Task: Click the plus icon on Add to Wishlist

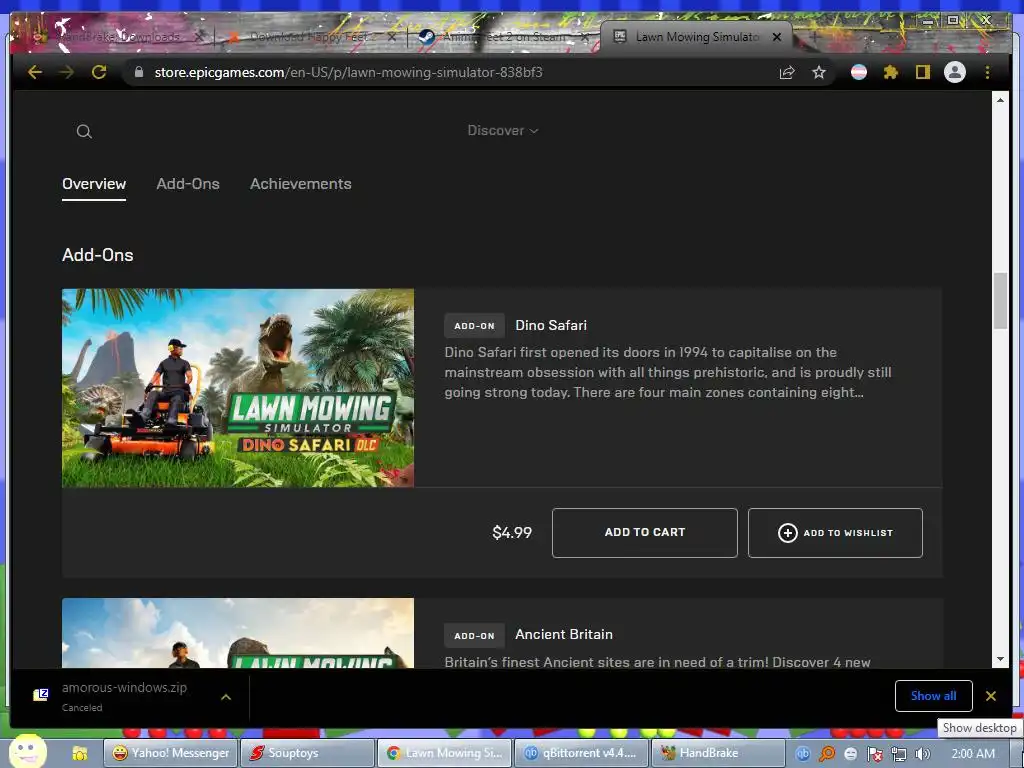Action: pos(788,533)
